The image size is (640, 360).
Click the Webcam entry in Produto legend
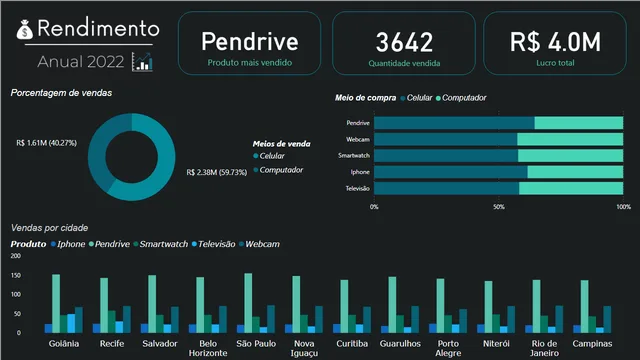[x=260, y=244]
